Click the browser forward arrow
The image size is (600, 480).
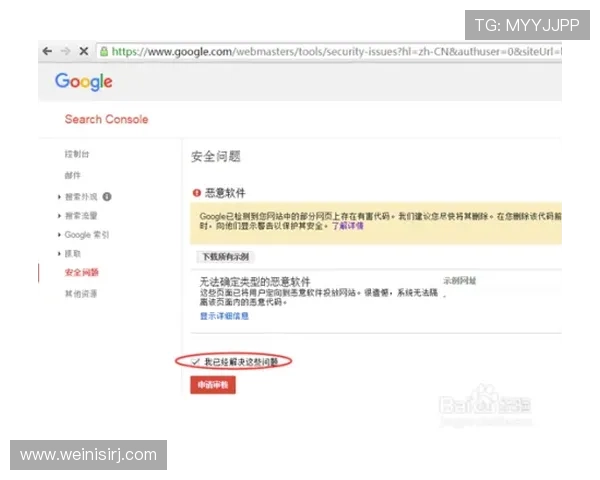[x=66, y=51]
